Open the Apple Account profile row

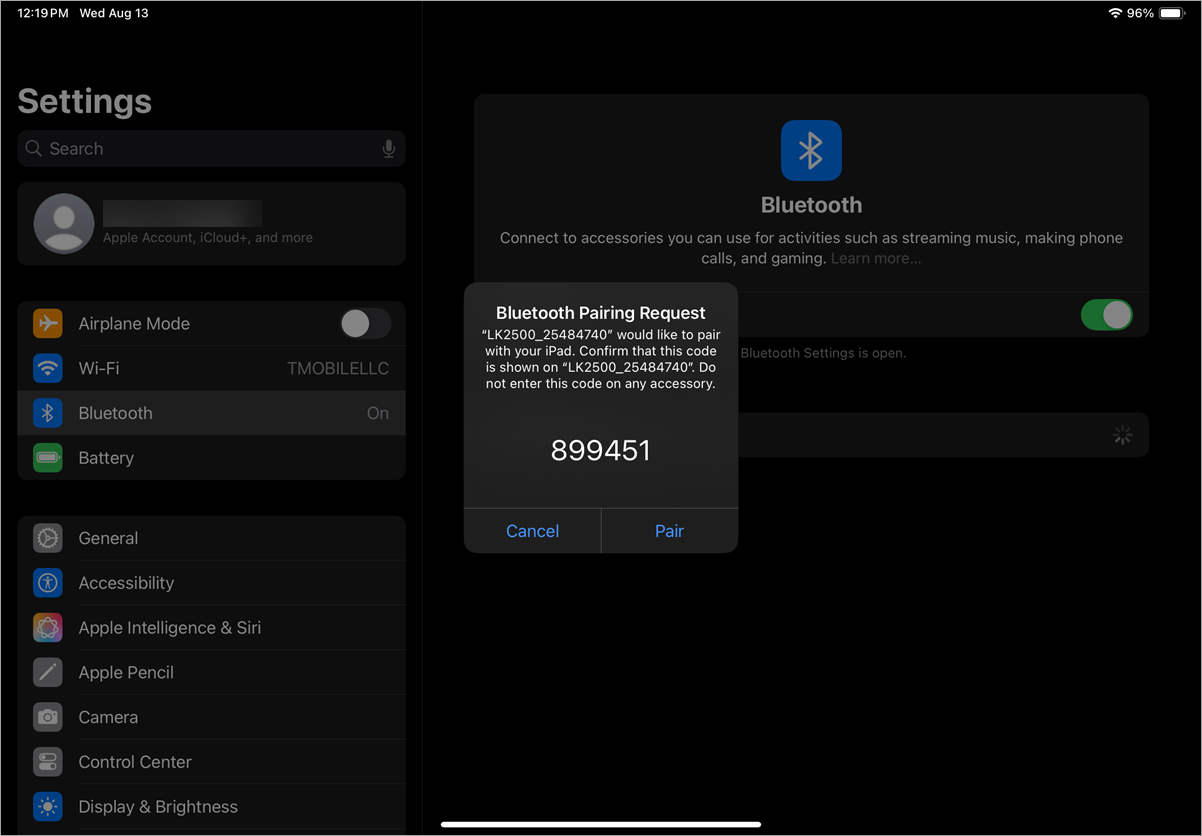211,223
